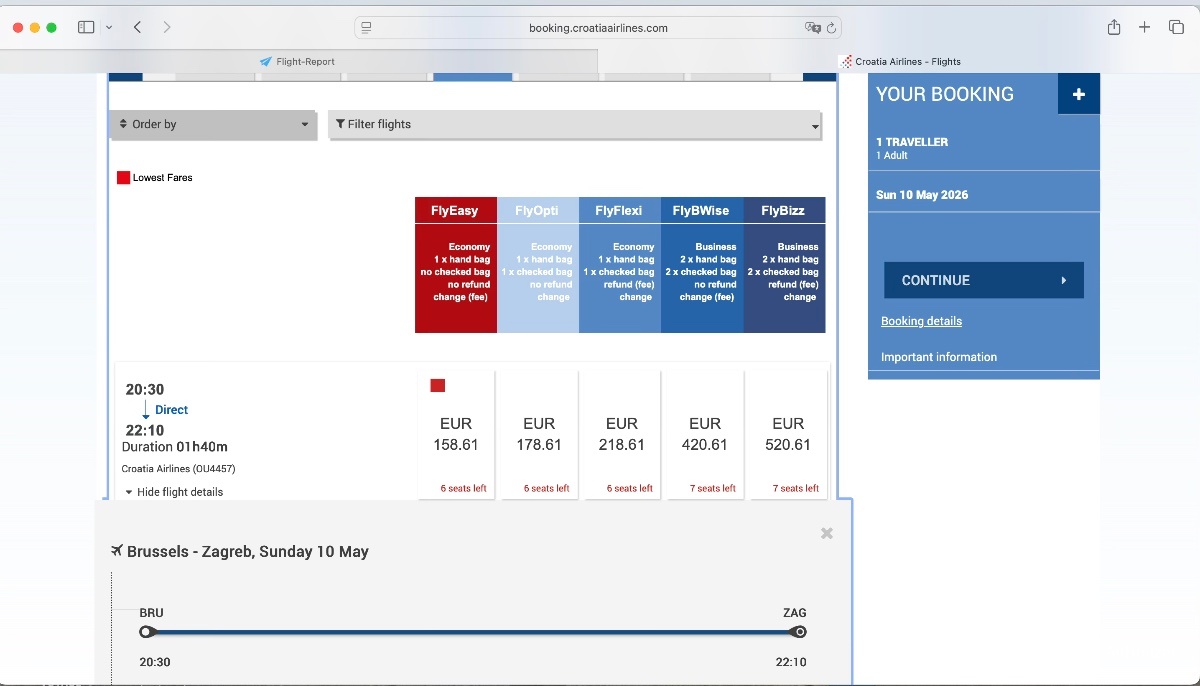Click the Share icon in Safari toolbar
This screenshot has height=686, width=1200.
click(1114, 27)
